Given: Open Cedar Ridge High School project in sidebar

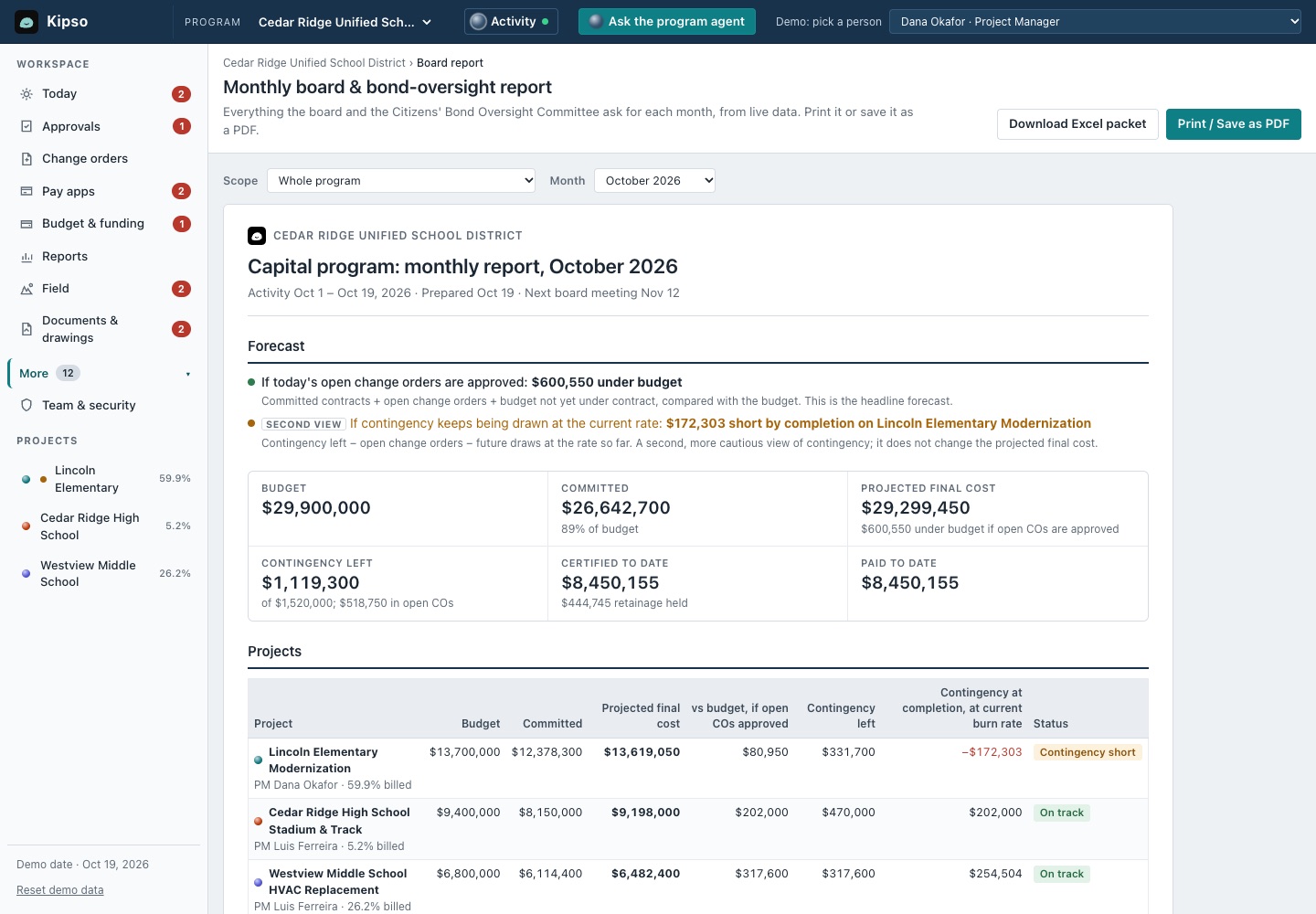Looking at the screenshot, I should coord(105,526).
